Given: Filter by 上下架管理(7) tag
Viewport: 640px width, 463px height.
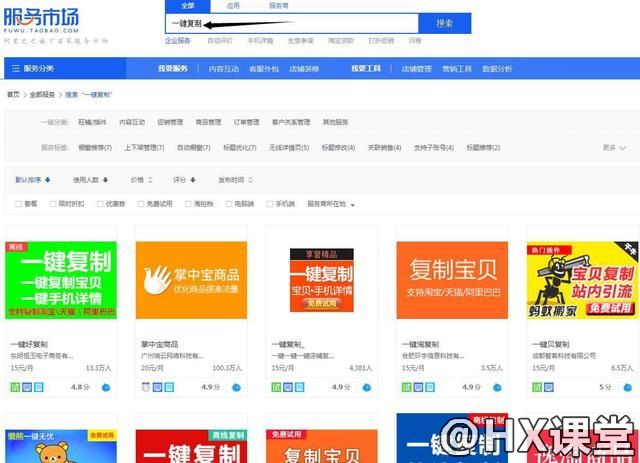Looking at the screenshot, I should click(x=144, y=147).
